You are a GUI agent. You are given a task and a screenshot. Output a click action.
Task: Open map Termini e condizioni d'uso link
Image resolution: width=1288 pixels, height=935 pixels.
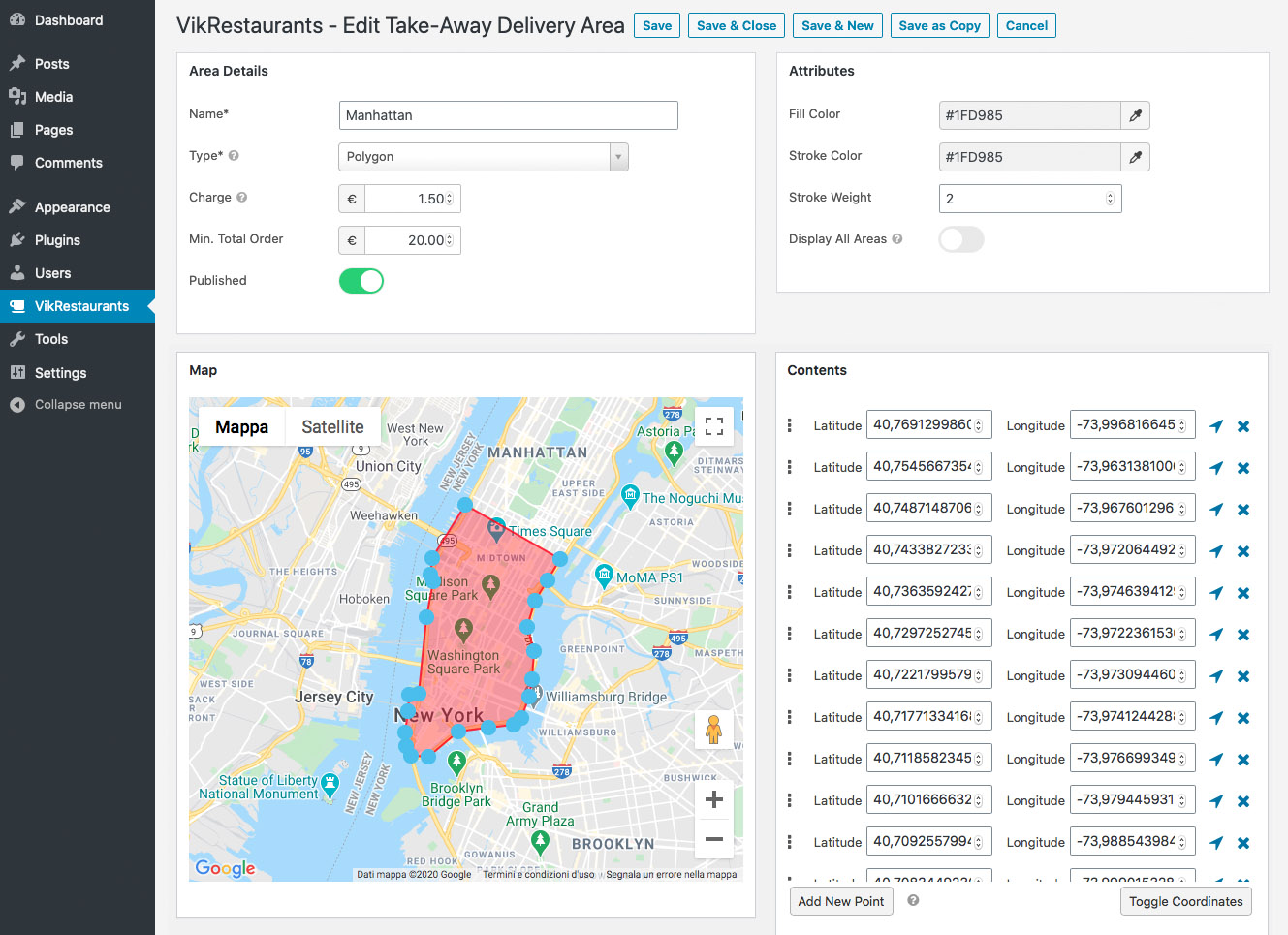[539, 874]
